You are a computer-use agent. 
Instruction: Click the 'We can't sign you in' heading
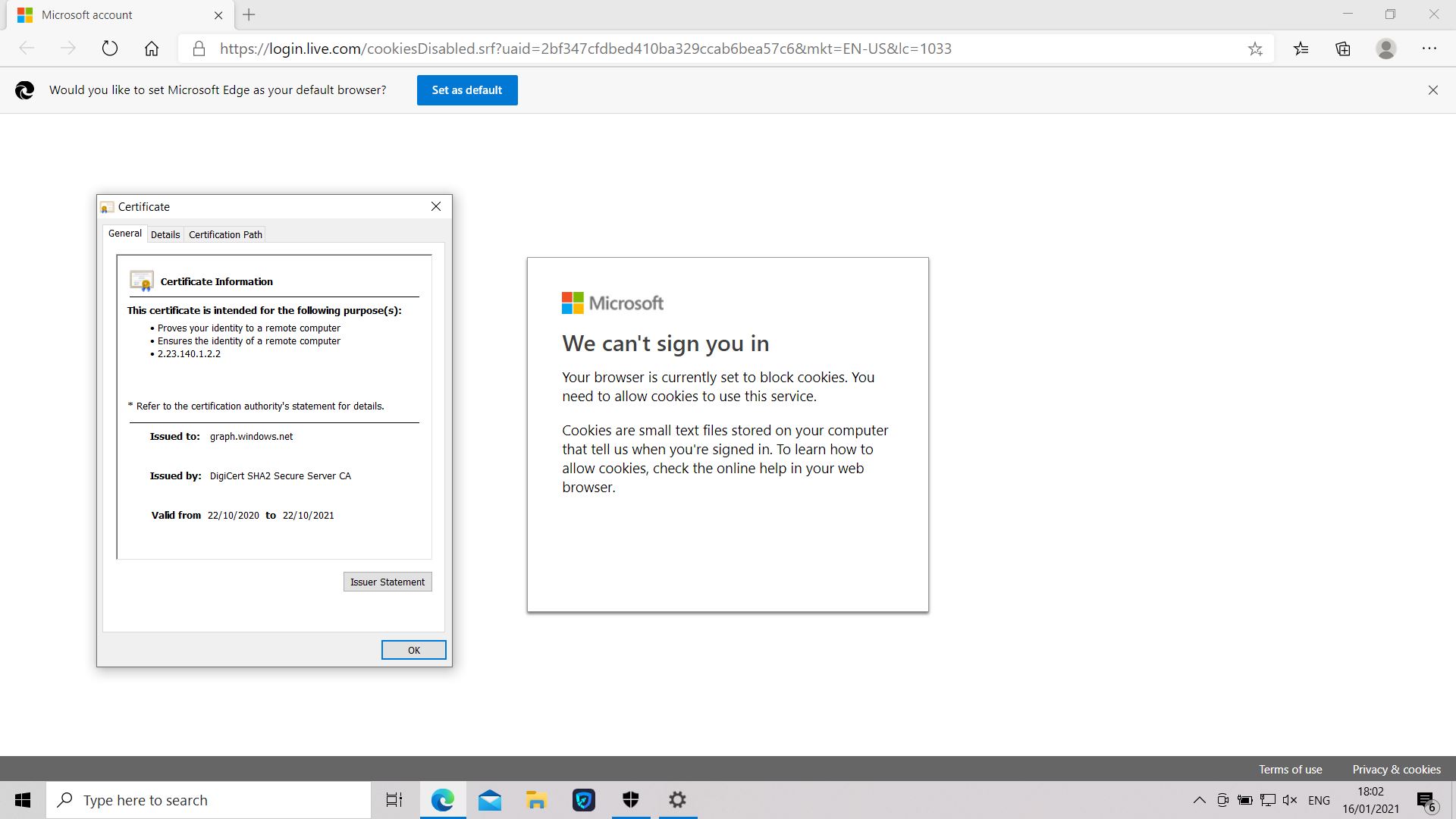(666, 344)
